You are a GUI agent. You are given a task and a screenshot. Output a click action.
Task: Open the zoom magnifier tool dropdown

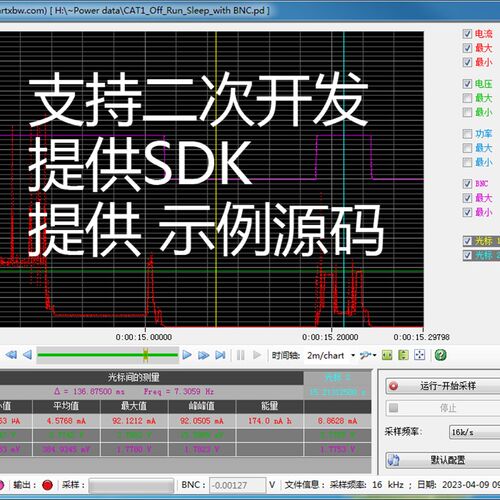[368, 355]
